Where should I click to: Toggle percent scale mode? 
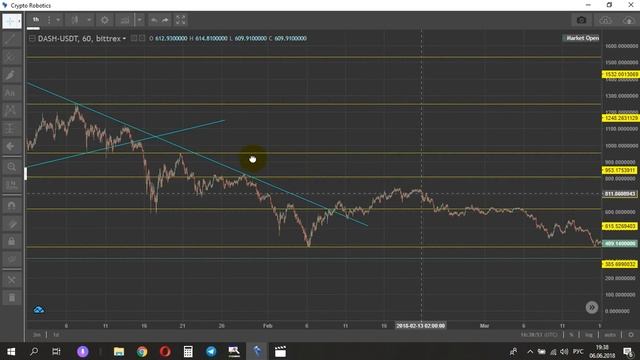pyautogui.click(x=571, y=335)
